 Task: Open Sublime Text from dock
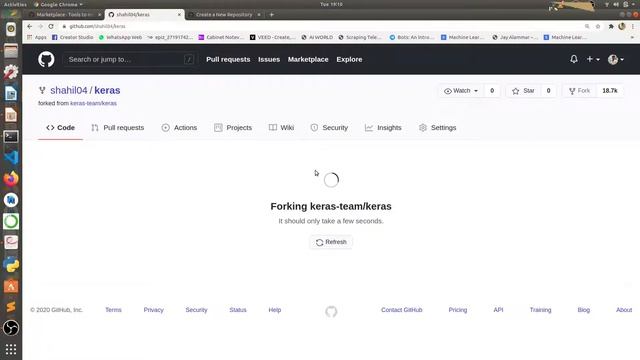[x=11, y=307]
